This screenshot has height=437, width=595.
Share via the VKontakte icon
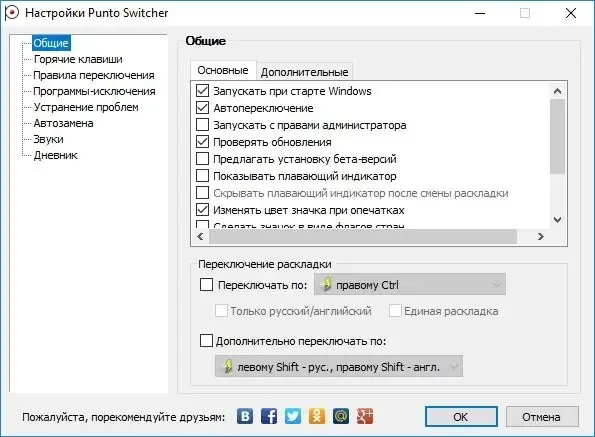[245, 417]
